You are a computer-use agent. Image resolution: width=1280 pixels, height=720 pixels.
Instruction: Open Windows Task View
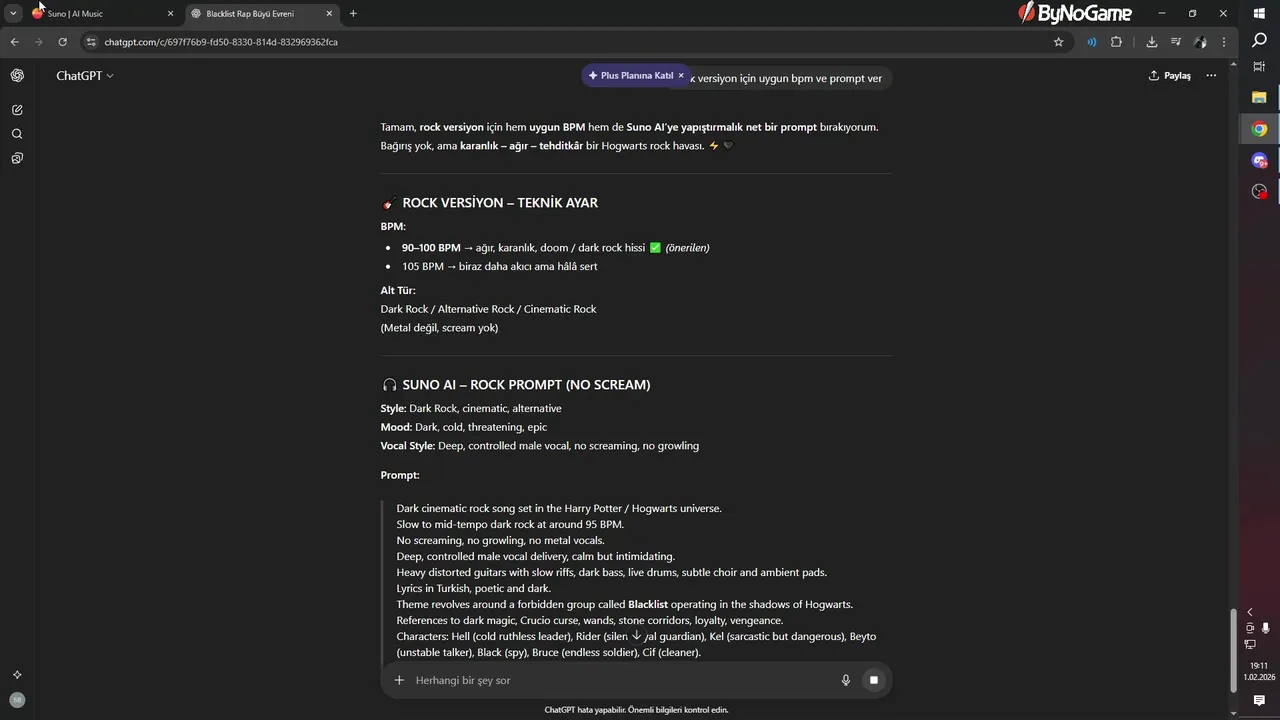click(1259, 66)
